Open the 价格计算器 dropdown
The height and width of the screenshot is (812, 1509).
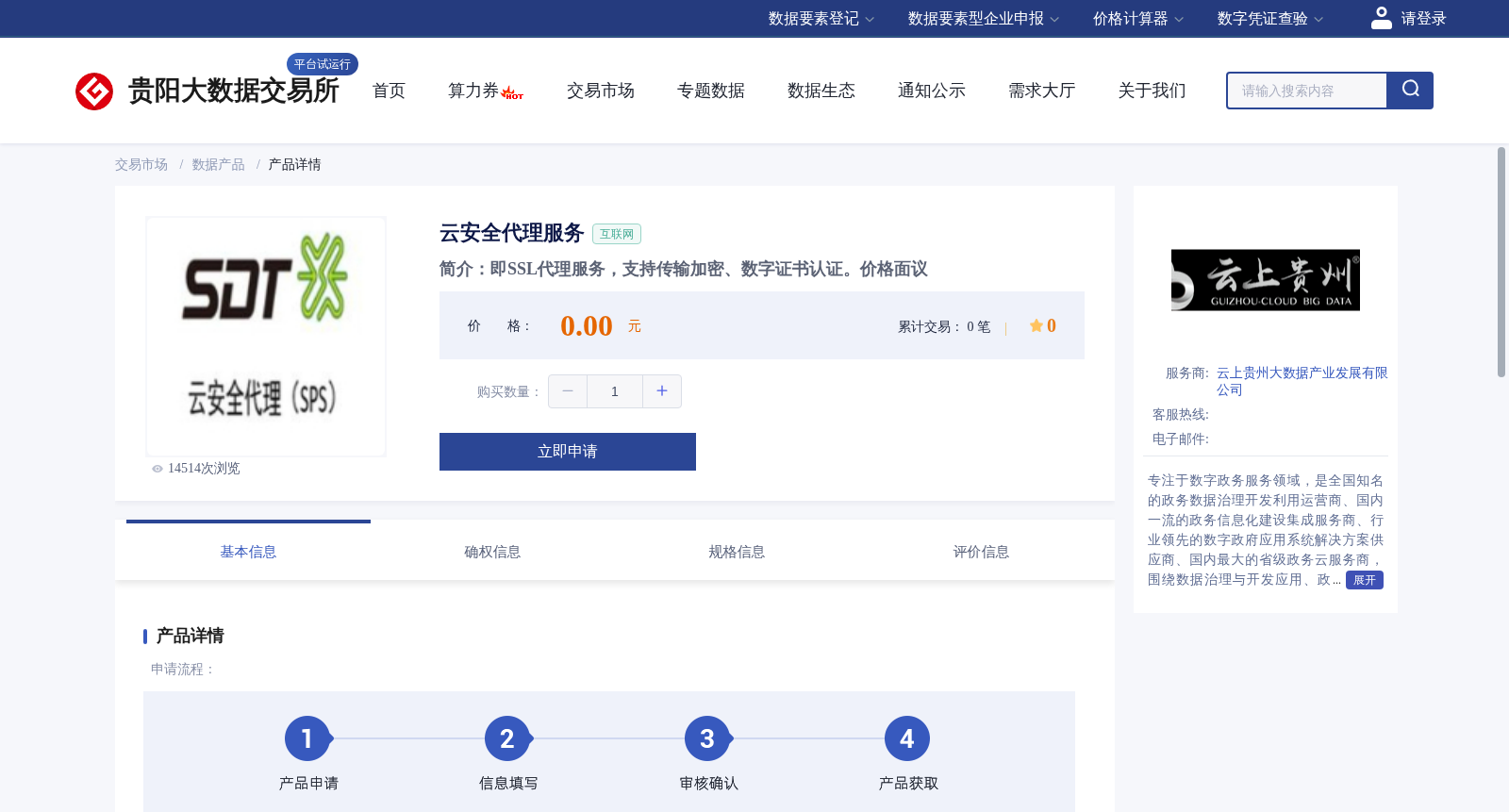[1137, 19]
